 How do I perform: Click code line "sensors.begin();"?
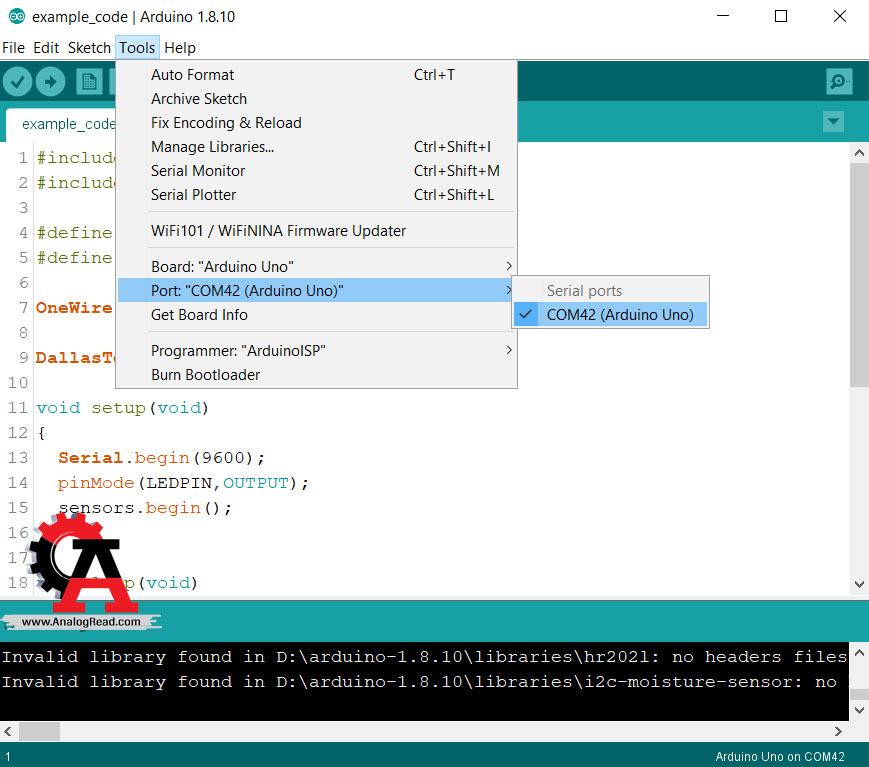click(x=145, y=508)
